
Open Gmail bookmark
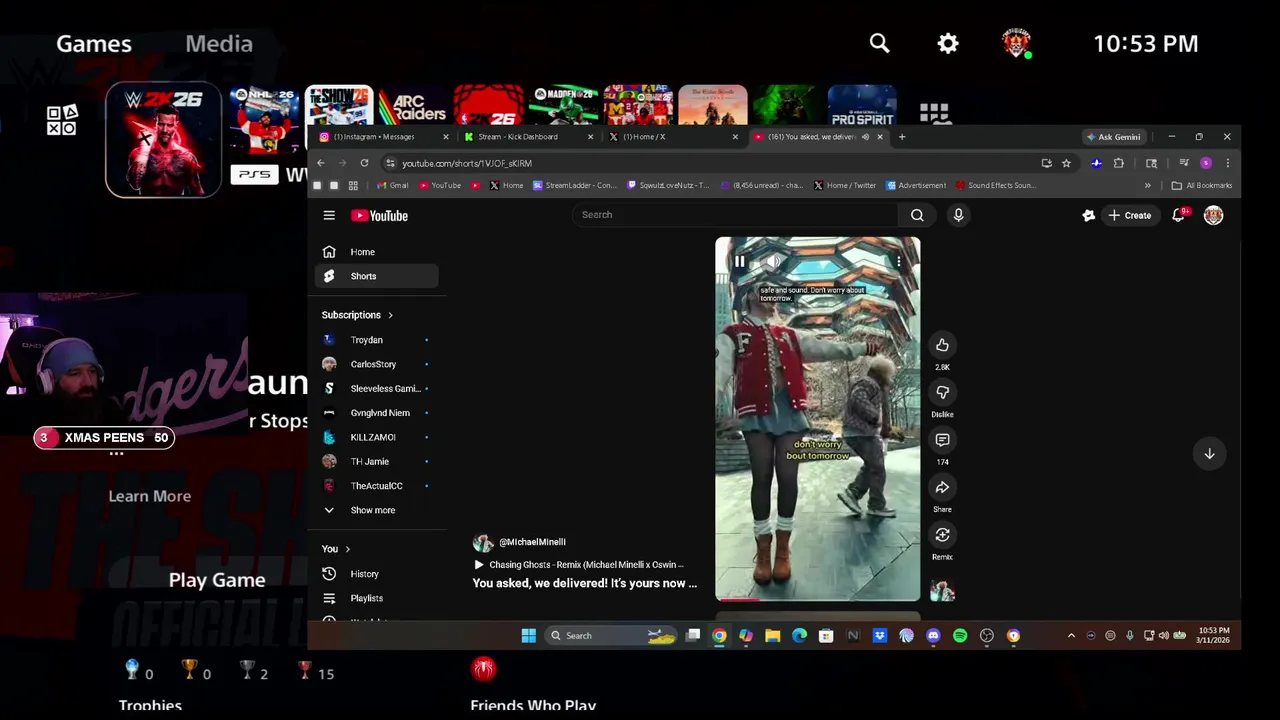(x=392, y=185)
